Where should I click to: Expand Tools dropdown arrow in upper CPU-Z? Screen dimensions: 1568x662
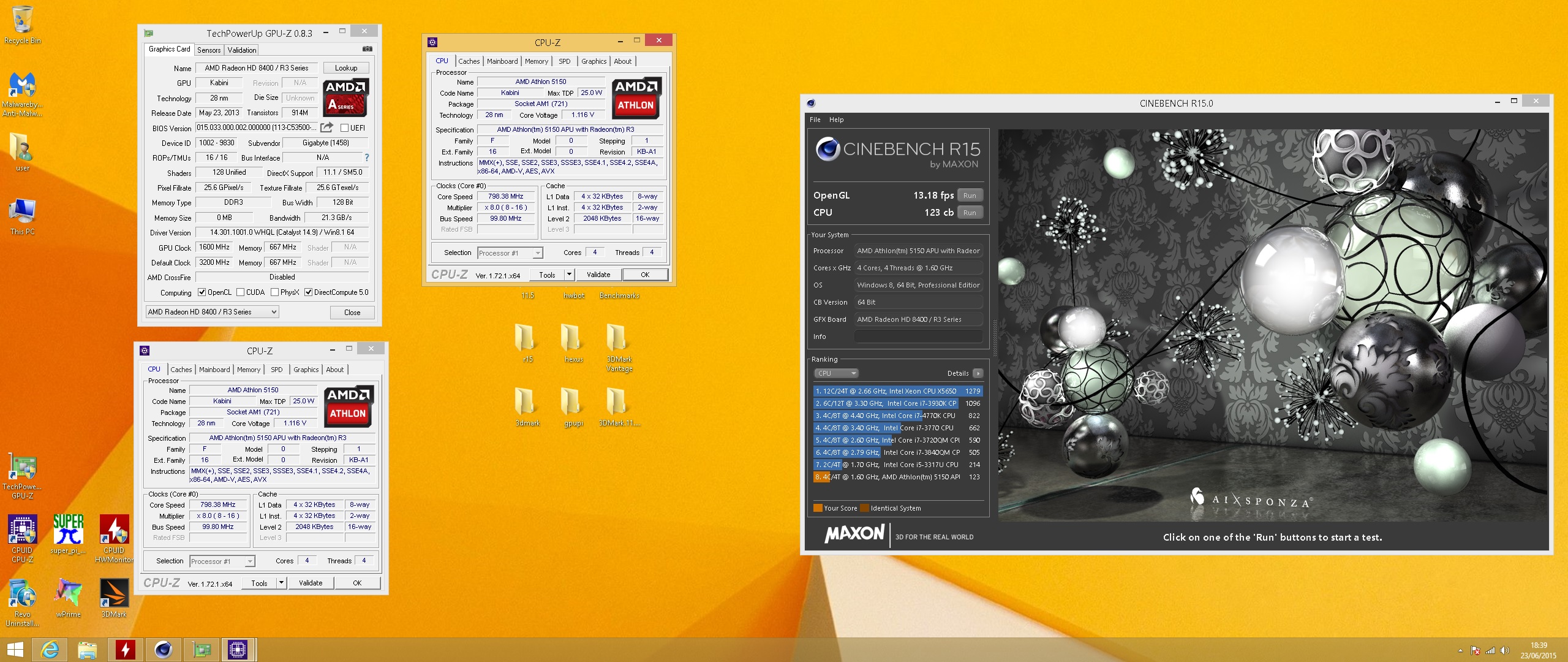(570, 275)
